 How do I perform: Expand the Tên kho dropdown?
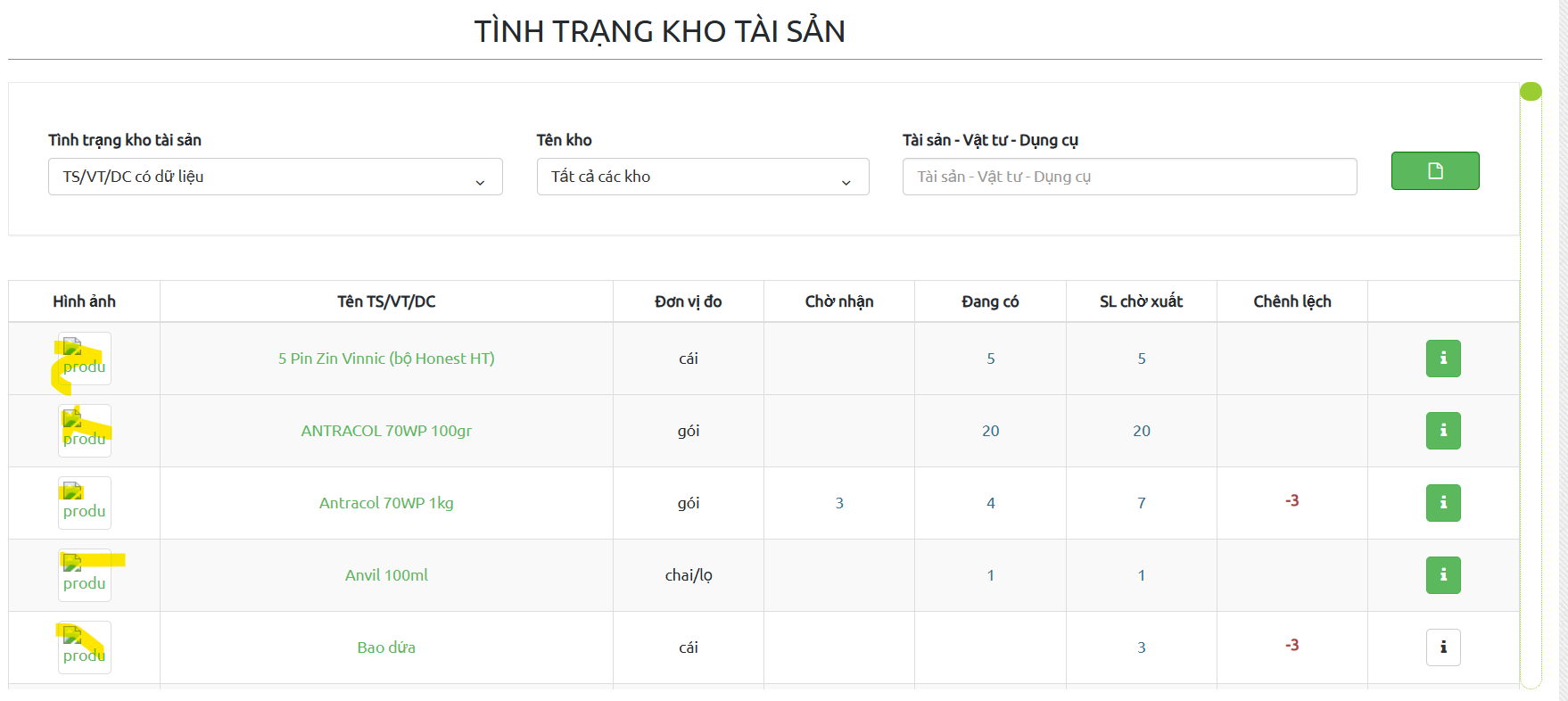click(702, 177)
